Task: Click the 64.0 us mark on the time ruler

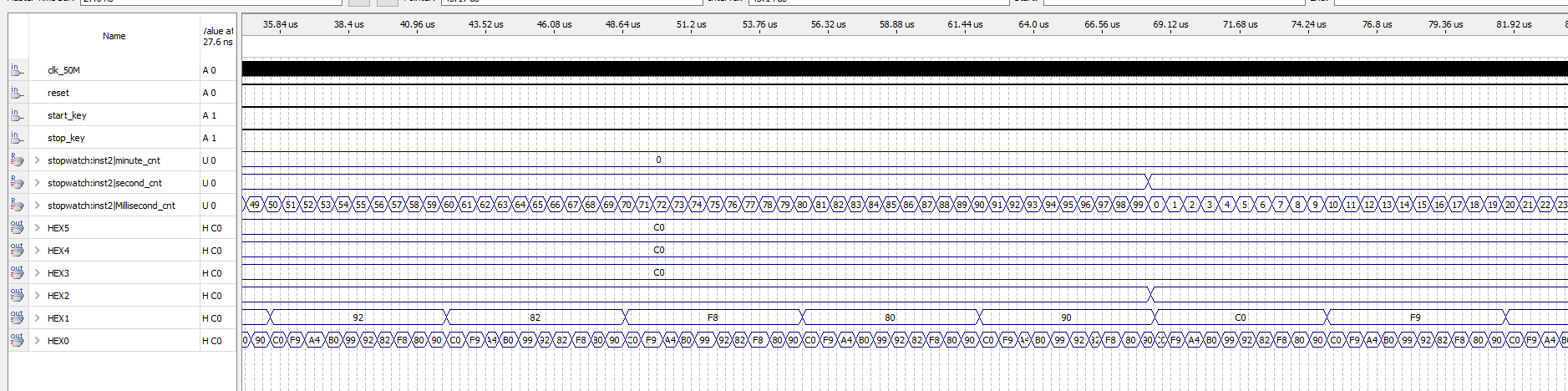Action: click(1033, 25)
